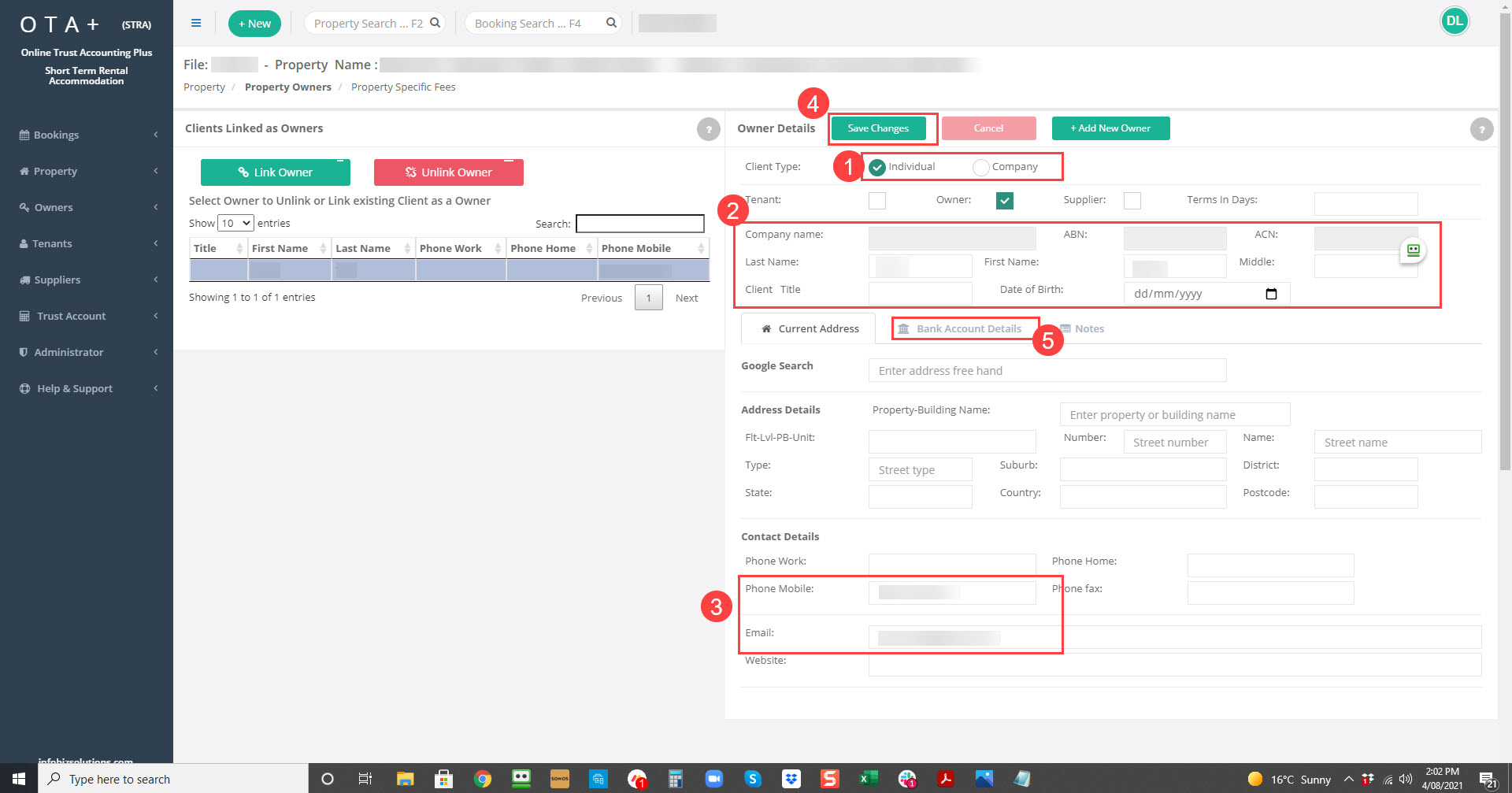Expand the Trust Account sidebar menu
1512x793 pixels.
click(x=87, y=316)
